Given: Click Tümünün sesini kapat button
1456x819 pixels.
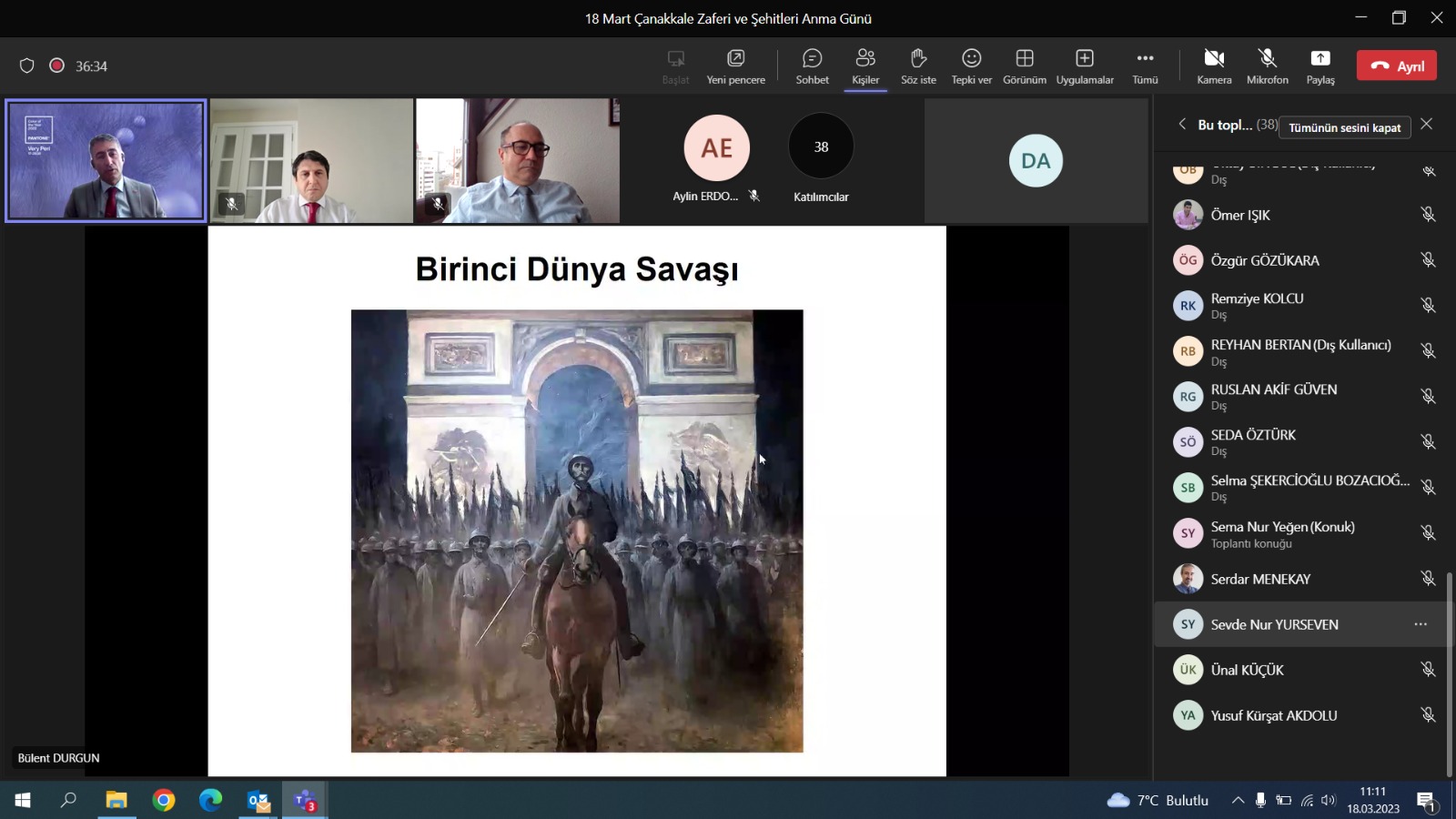Looking at the screenshot, I should tap(1344, 127).
